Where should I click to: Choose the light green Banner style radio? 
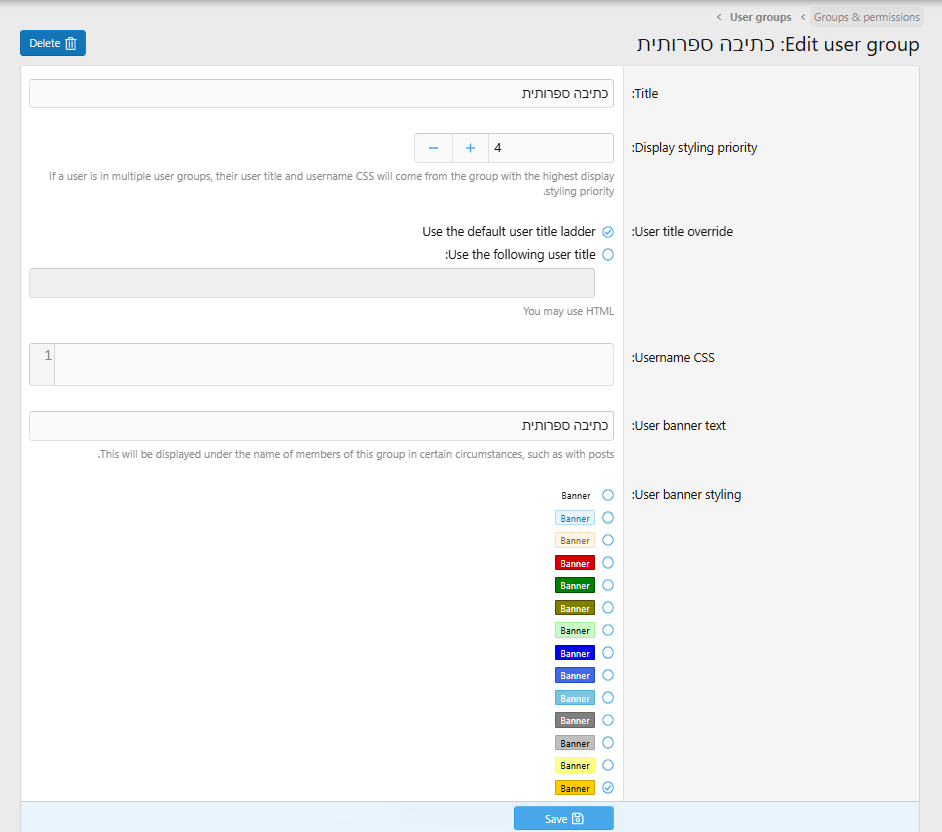(608, 630)
